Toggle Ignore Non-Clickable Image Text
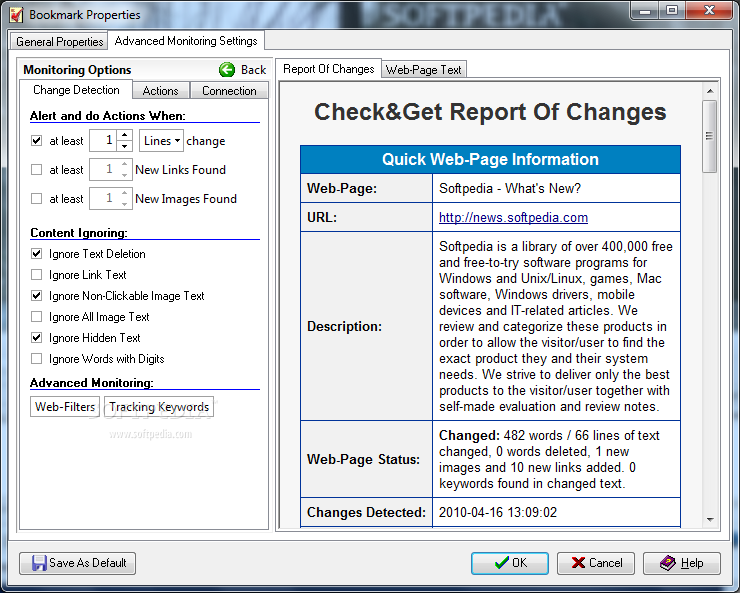Viewport: 740px width, 593px height. (x=36, y=296)
